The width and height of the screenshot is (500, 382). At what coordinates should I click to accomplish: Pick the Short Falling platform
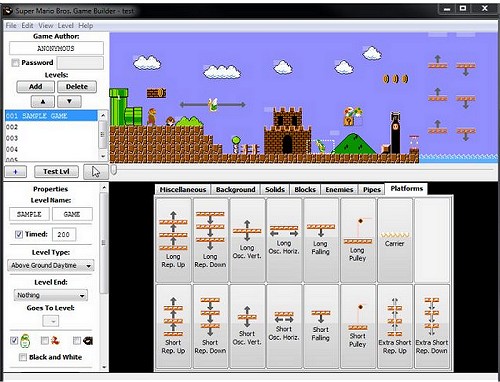pyautogui.click(x=321, y=326)
